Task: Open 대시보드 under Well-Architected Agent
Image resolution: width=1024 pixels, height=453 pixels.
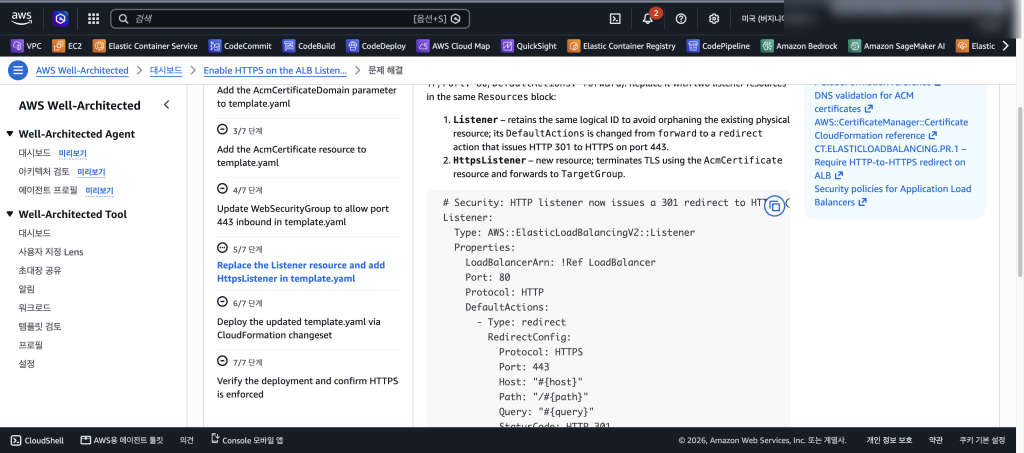Action: coord(35,153)
